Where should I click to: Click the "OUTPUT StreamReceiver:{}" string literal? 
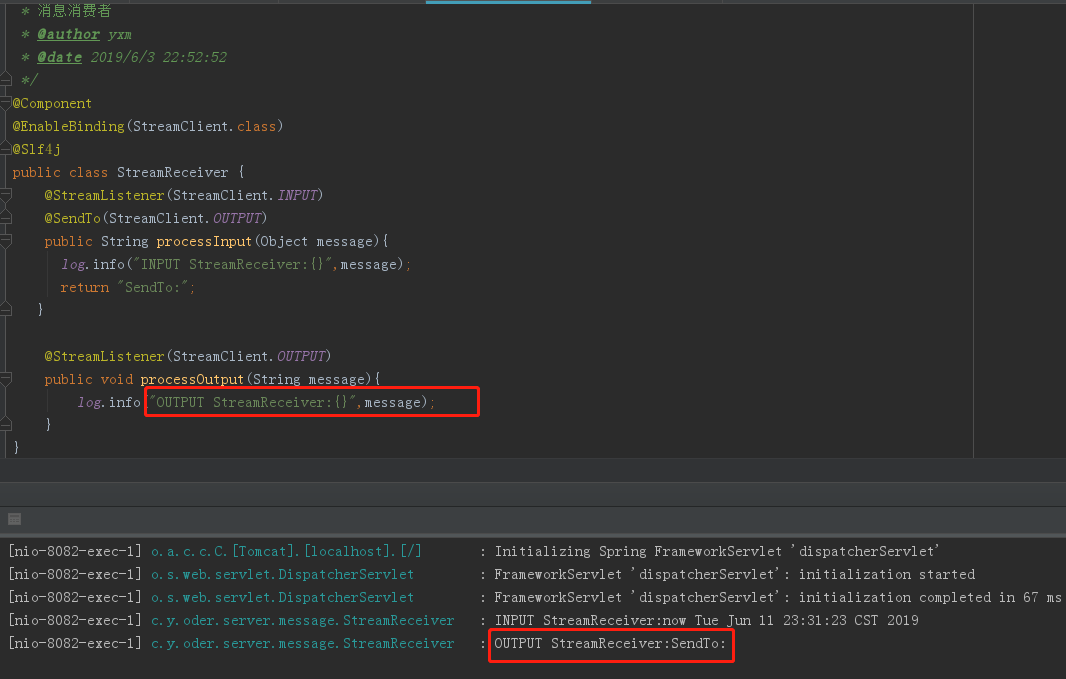coord(252,402)
